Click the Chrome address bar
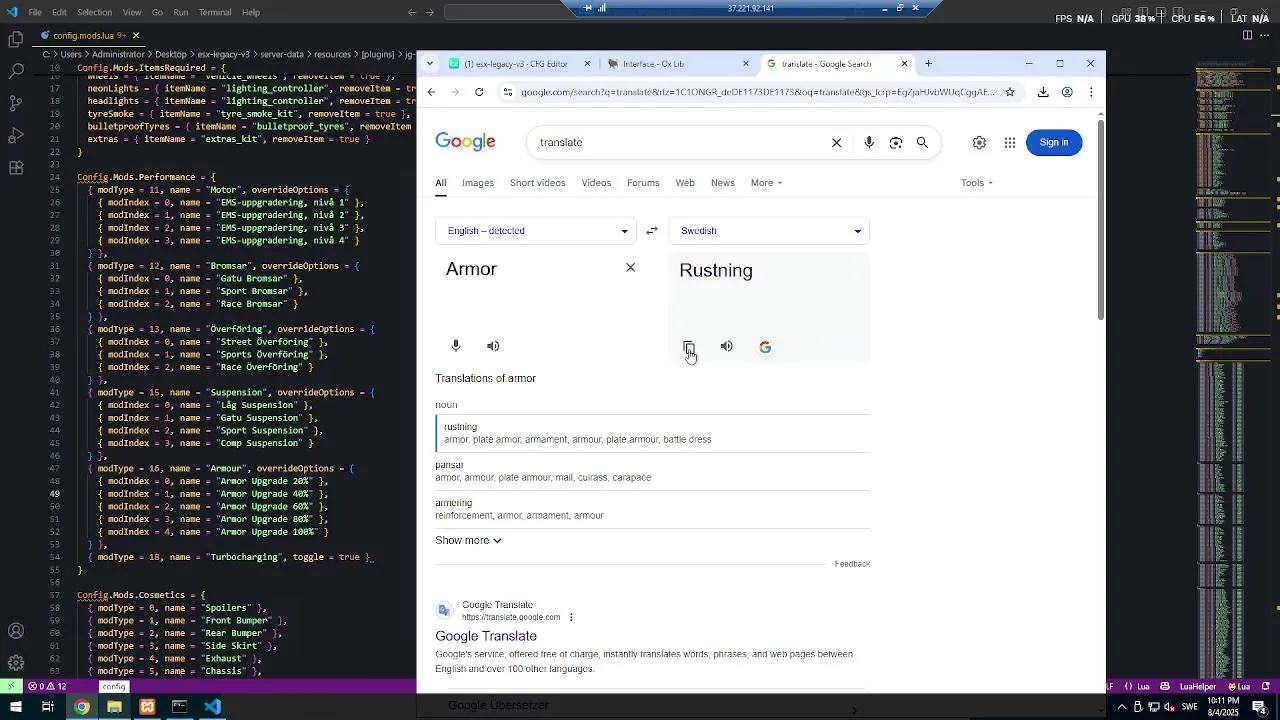The width and height of the screenshot is (1280, 720). [757, 92]
